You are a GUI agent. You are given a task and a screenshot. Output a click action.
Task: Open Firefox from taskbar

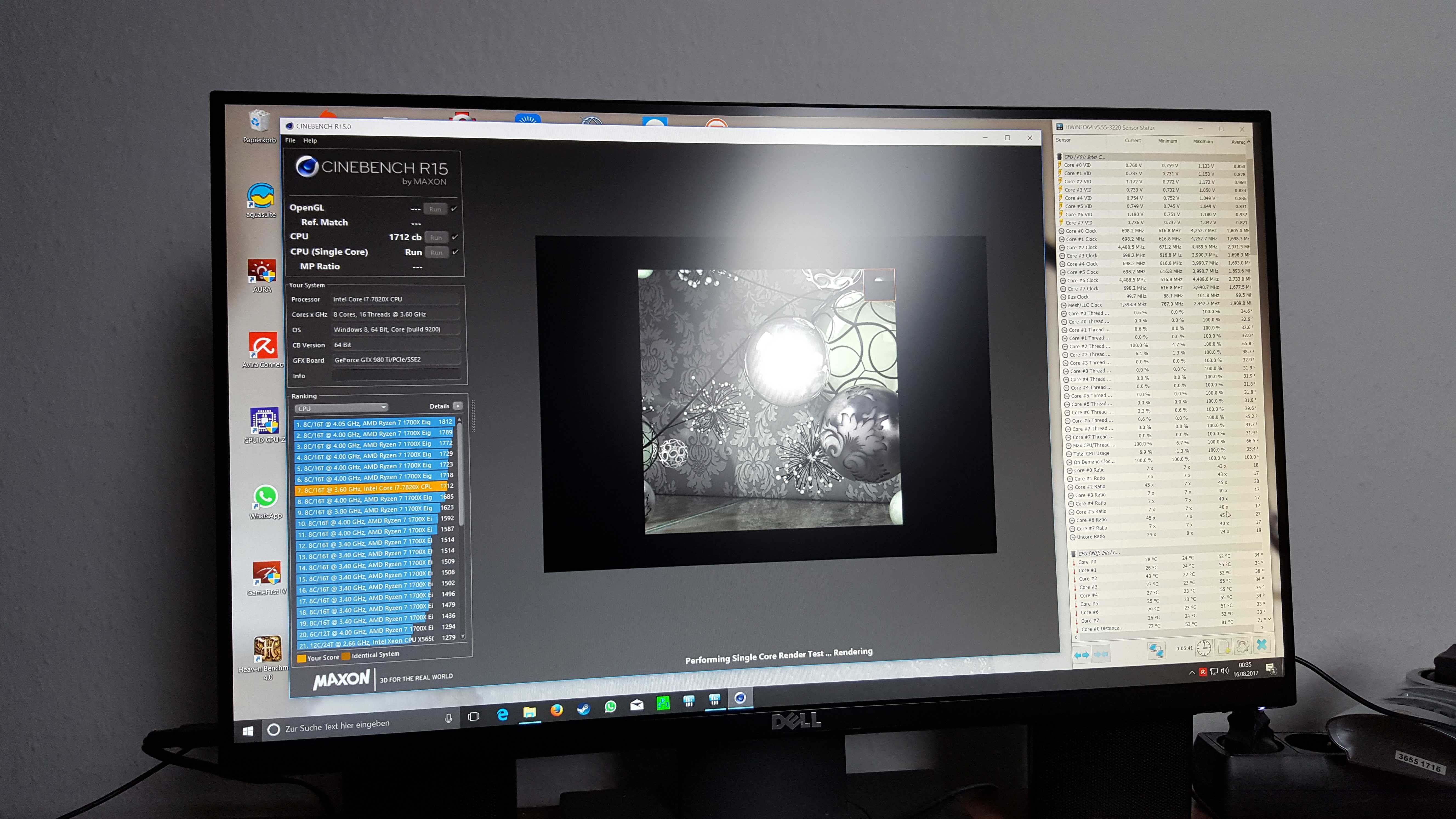[x=557, y=710]
